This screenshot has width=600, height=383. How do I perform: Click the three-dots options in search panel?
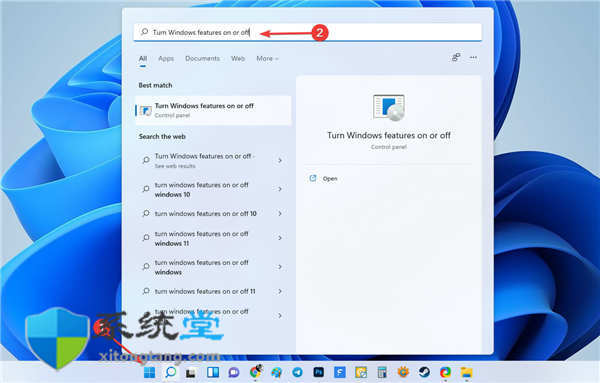click(473, 58)
